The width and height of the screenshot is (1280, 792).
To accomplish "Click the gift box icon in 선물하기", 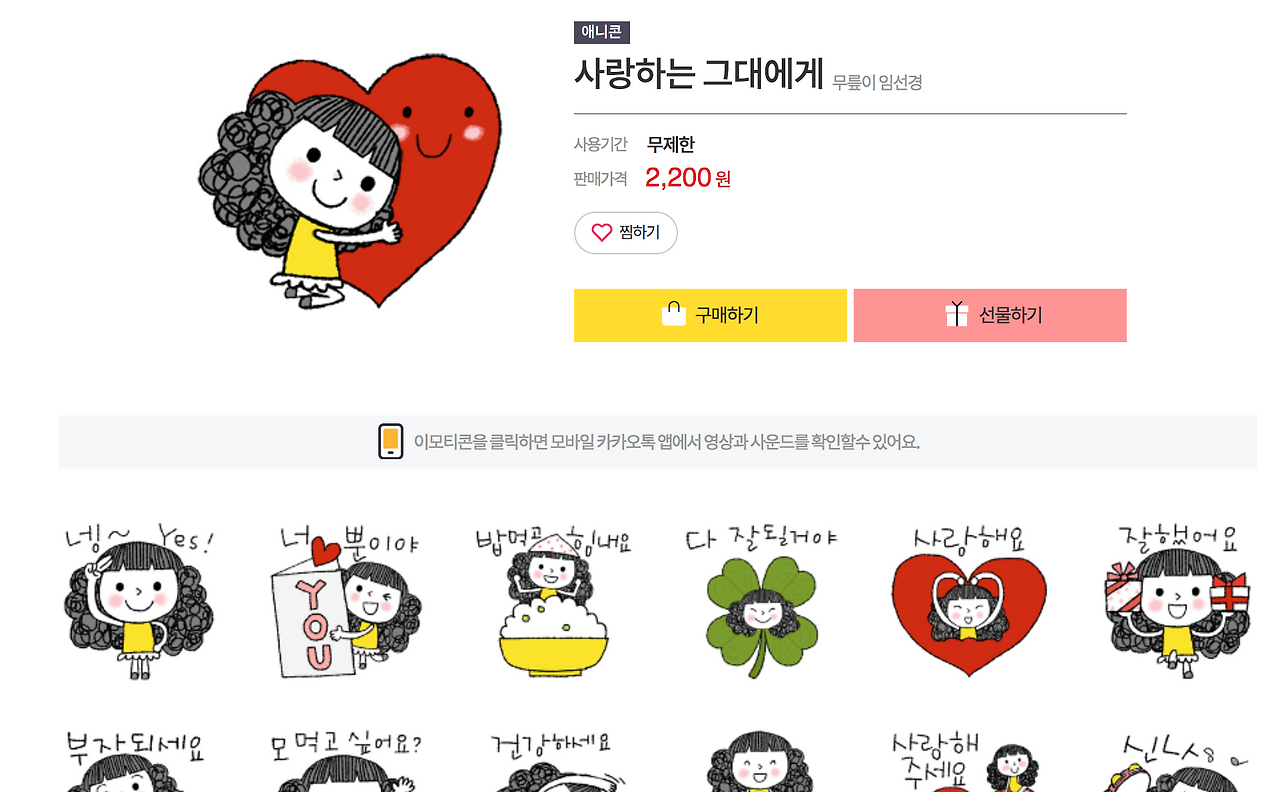I will click(957, 314).
